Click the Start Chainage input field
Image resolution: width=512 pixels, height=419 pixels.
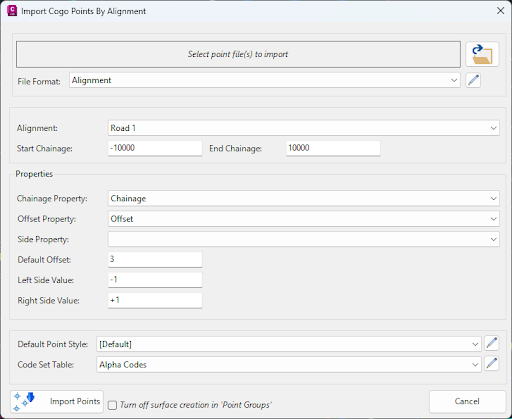point(155,148)
